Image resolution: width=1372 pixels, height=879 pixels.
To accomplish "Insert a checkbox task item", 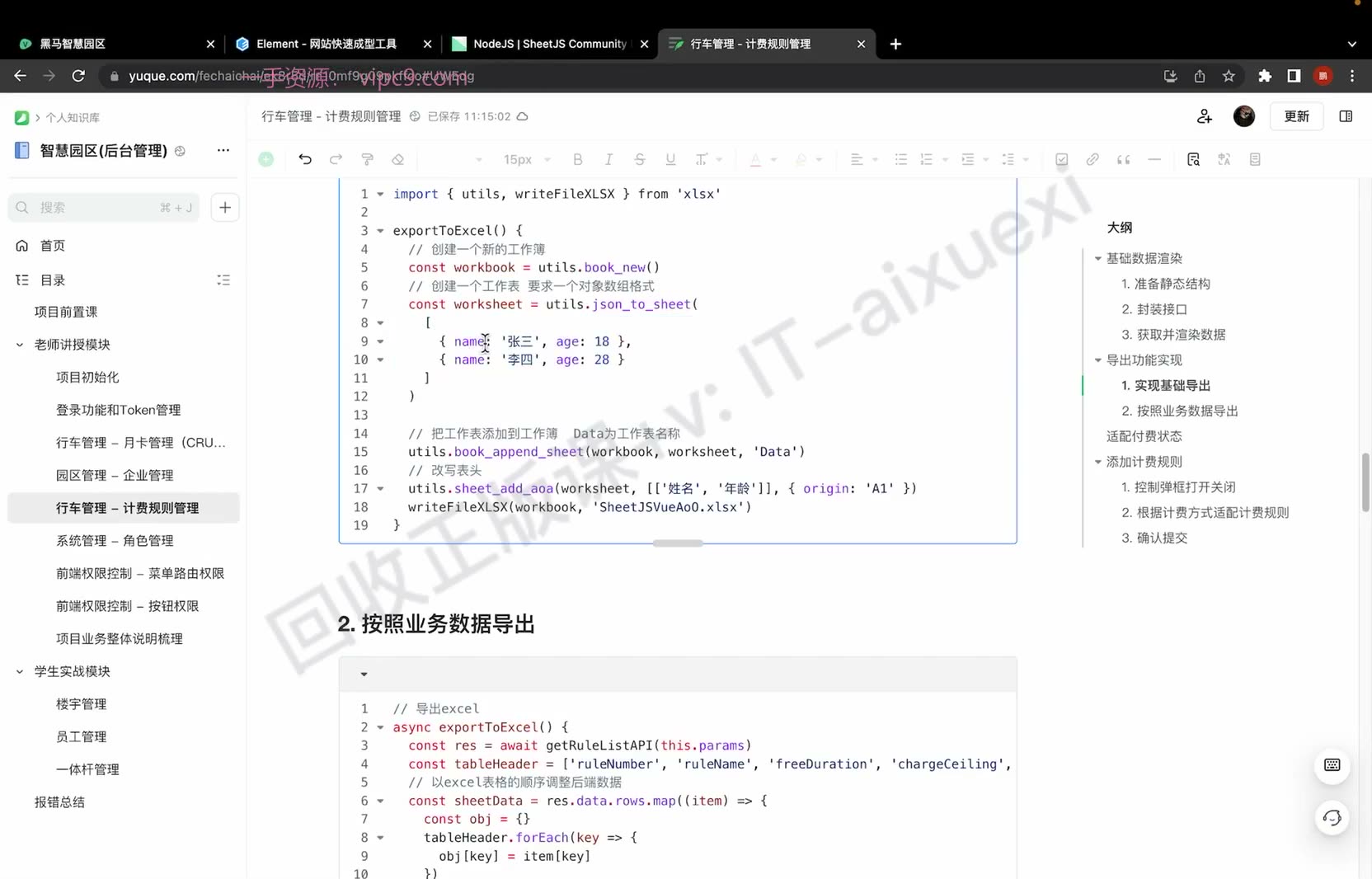I will 1062,159.
